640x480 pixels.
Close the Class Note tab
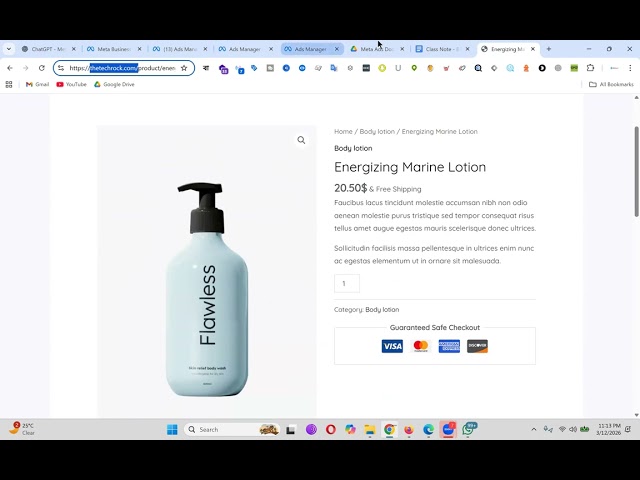tap(468, 49)
